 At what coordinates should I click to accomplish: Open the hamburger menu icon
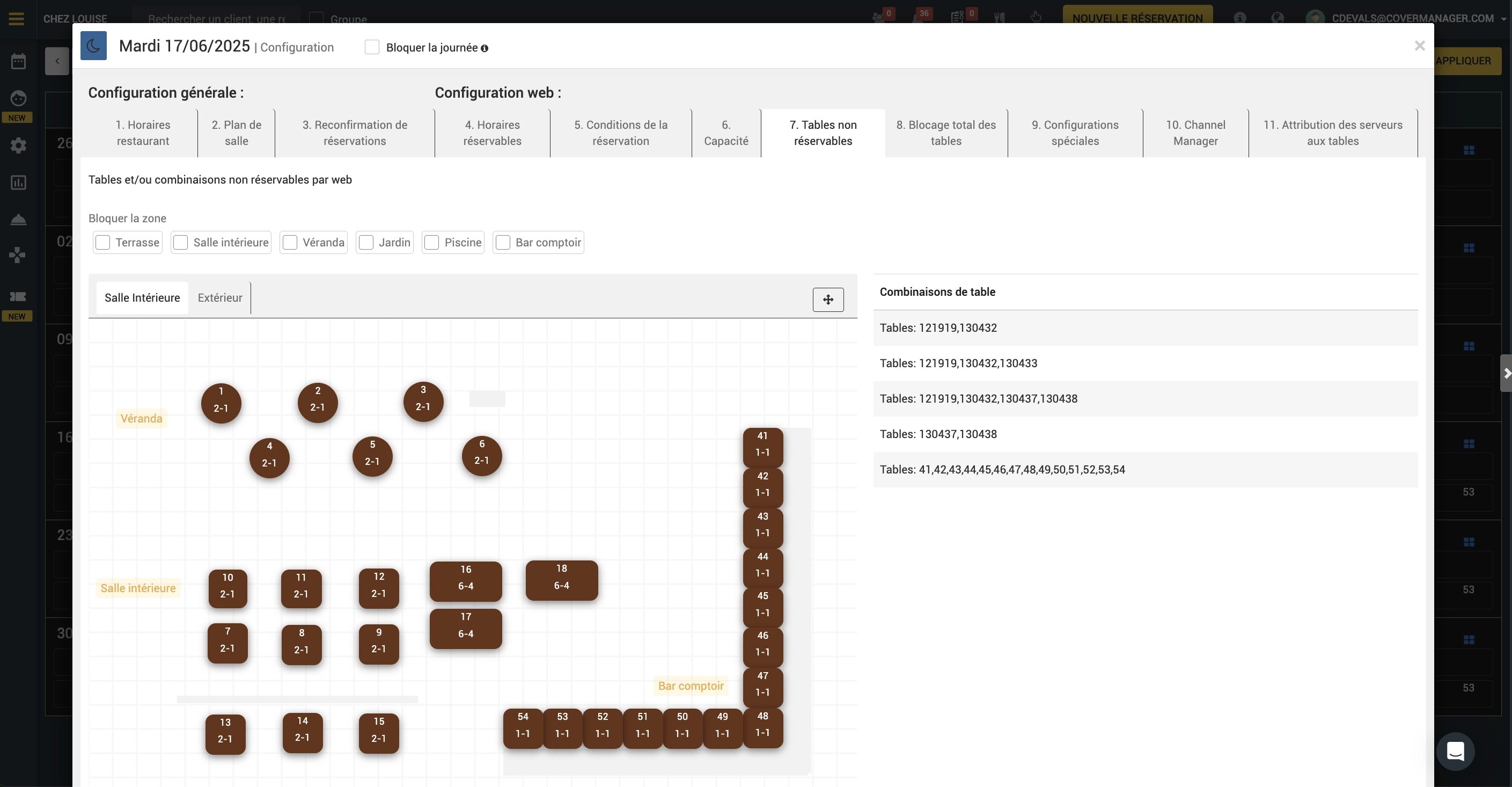click(x=17, y=18)
